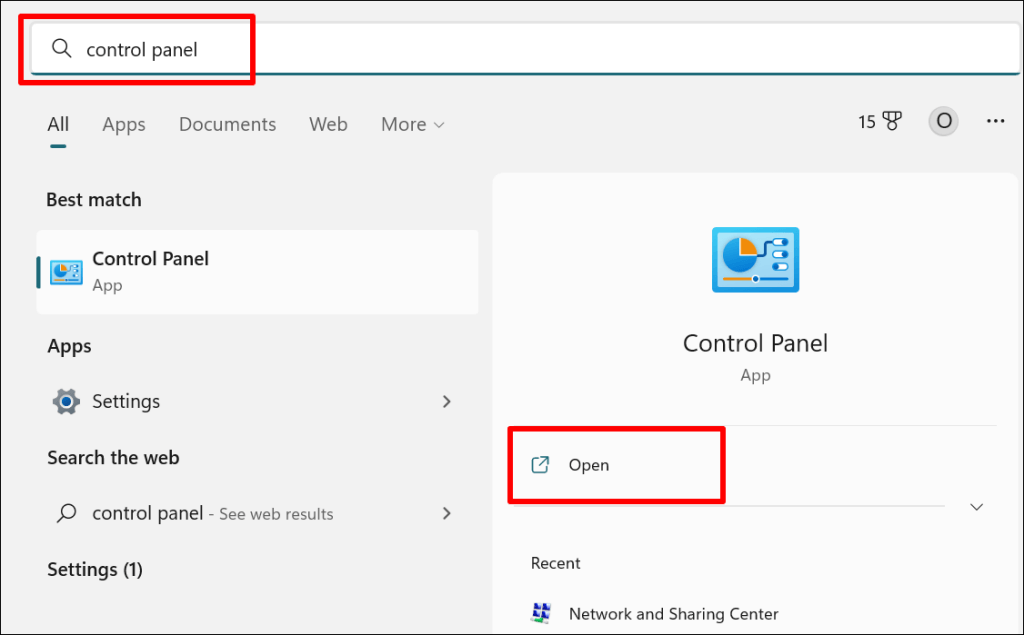
Task: Open the three-dot more options menu
Action: (x=995, y=122)
